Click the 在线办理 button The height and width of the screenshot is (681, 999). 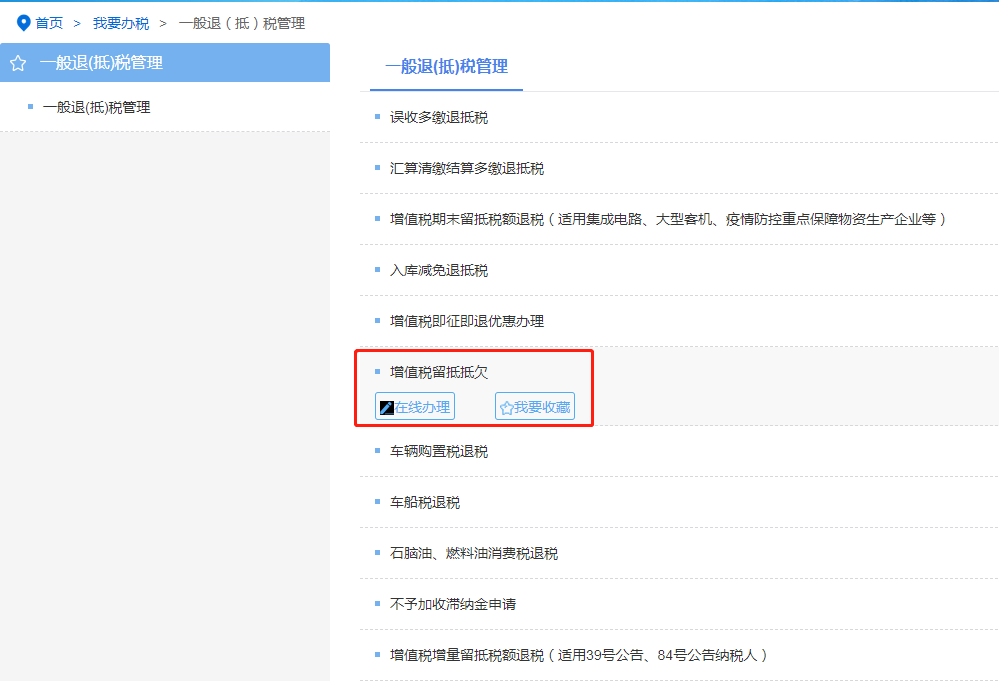pyautogui.click(x=415, y=406)
